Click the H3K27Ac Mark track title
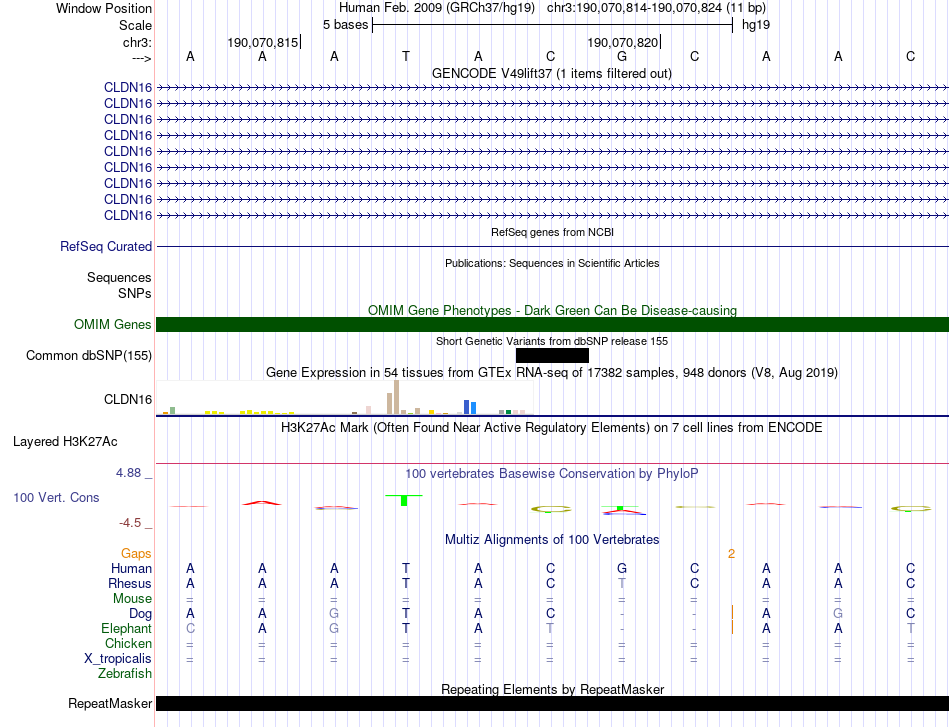Viewport: 950px width, 727px height. pyautogui.click(x=552, y=428)
